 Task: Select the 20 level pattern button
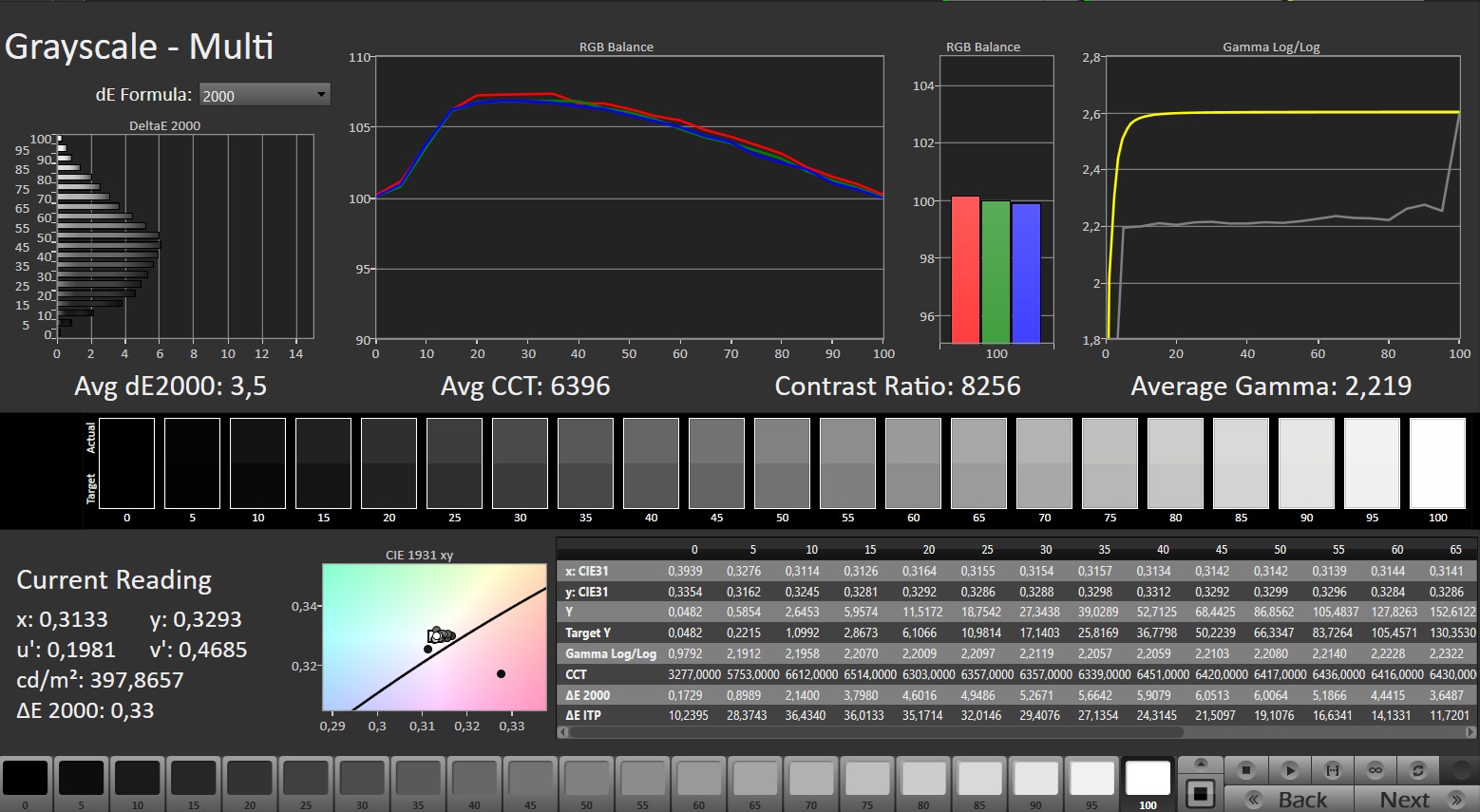pos(250,784)
